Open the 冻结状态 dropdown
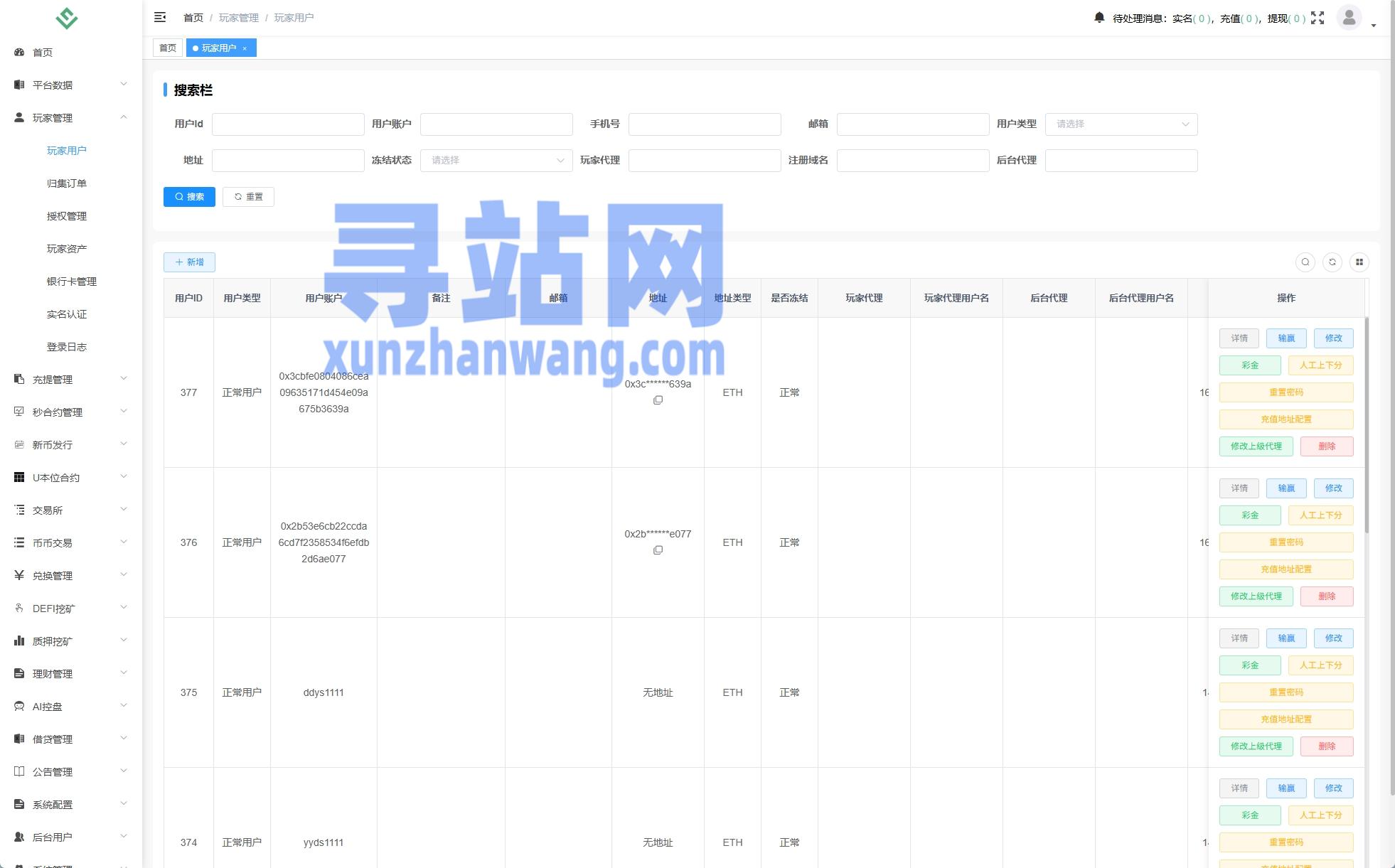 click(496, 161)
